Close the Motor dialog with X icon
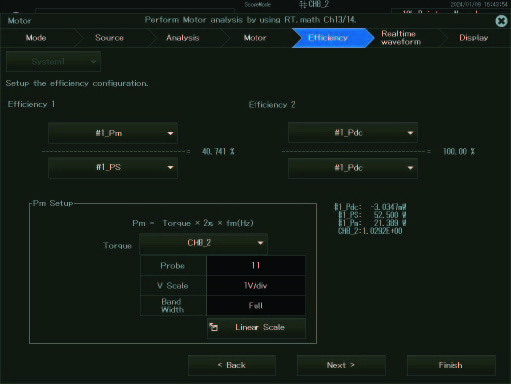Image resolution: width=511 pixels, height=384 pixels. (501, 21)
